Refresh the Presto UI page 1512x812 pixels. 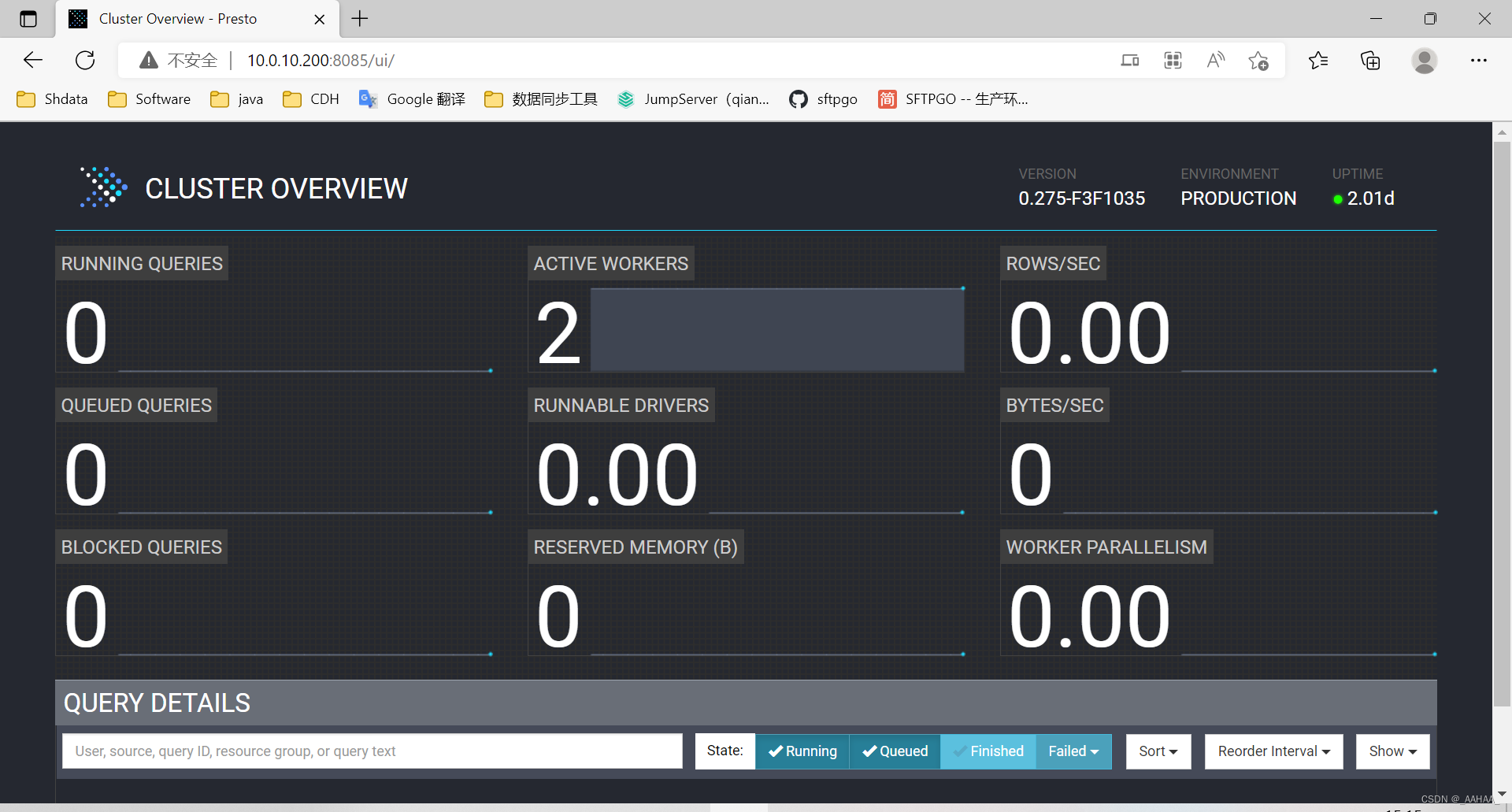(85, 60)
